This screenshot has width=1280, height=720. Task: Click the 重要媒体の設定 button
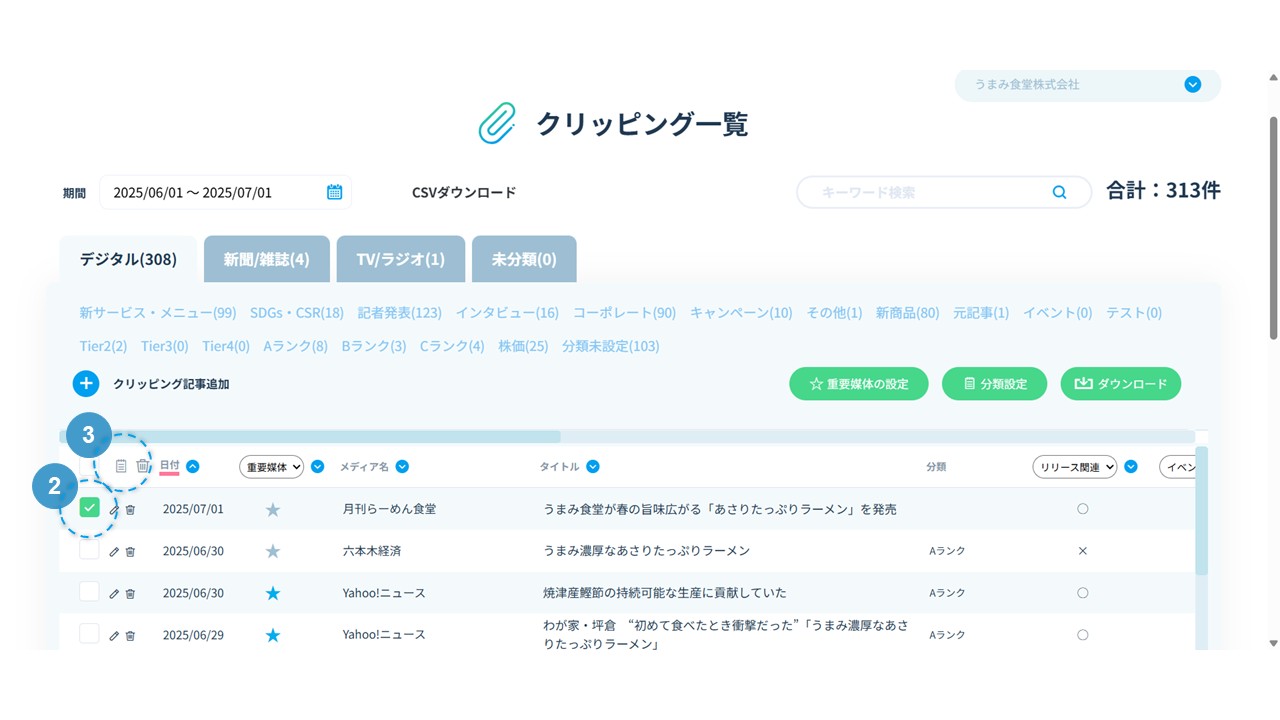[858, 384]
